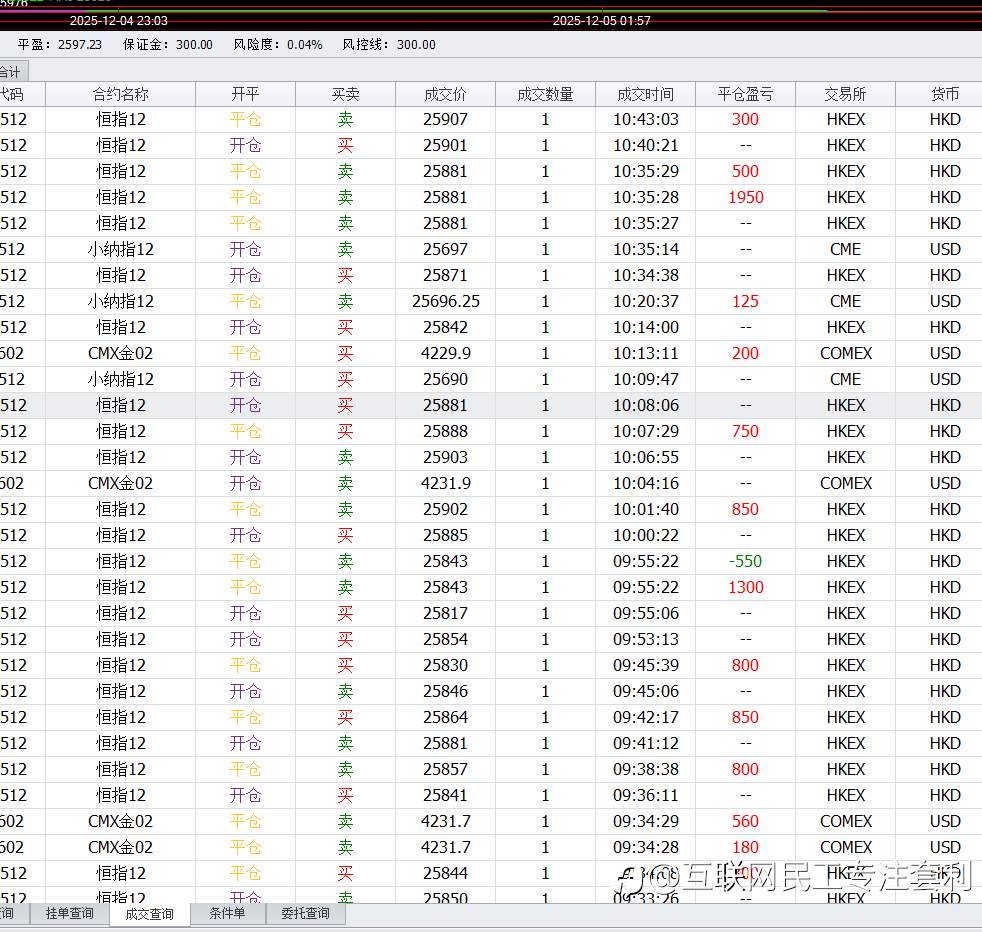Image resolution: width=982 pixels, height=932 pixels.
Task: Click profit 180 at 09:34:28
Action: pyautogui.click(x=745, y=847)
